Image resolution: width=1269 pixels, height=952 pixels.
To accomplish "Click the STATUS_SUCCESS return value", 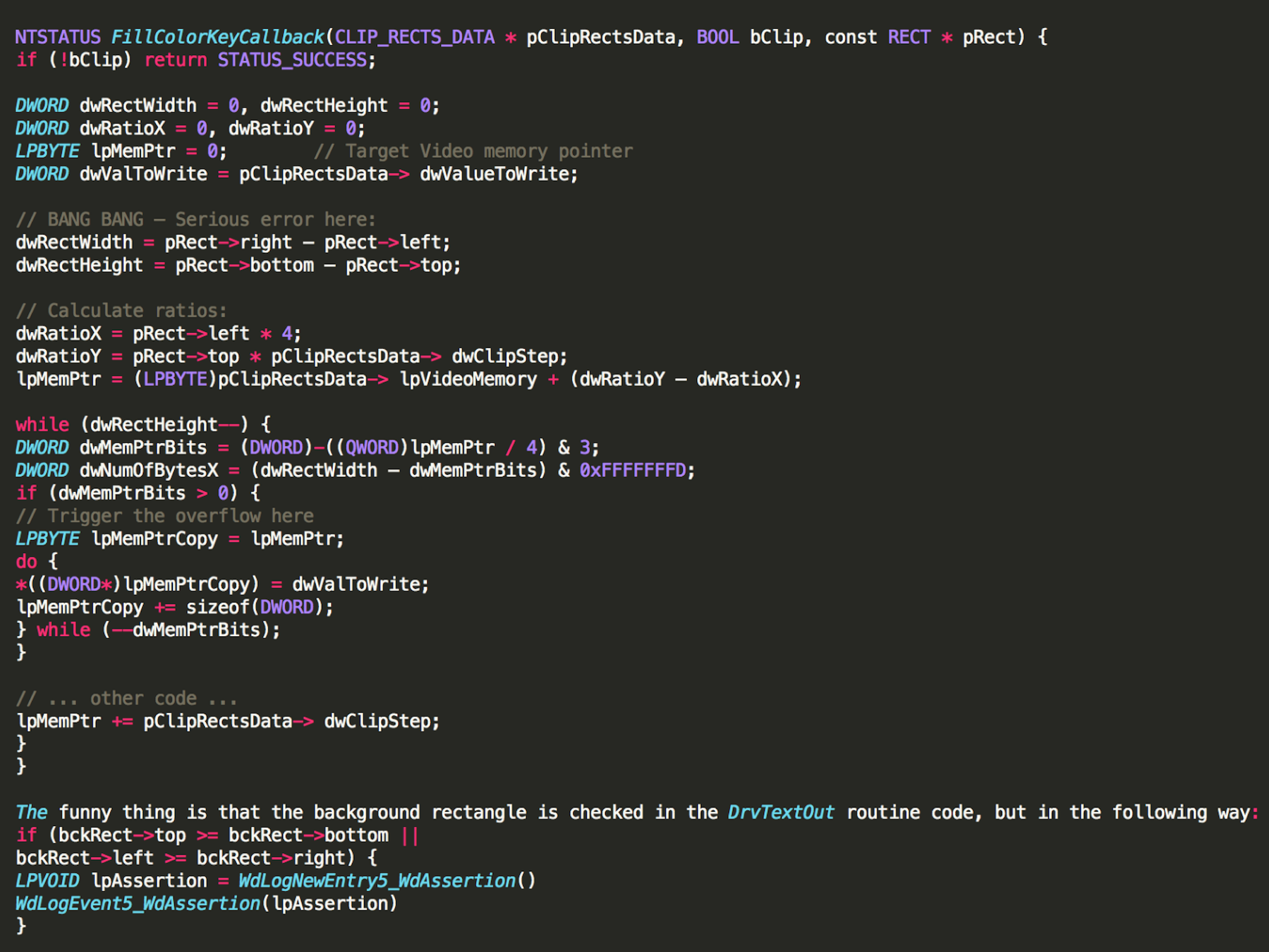I will 292,60.
